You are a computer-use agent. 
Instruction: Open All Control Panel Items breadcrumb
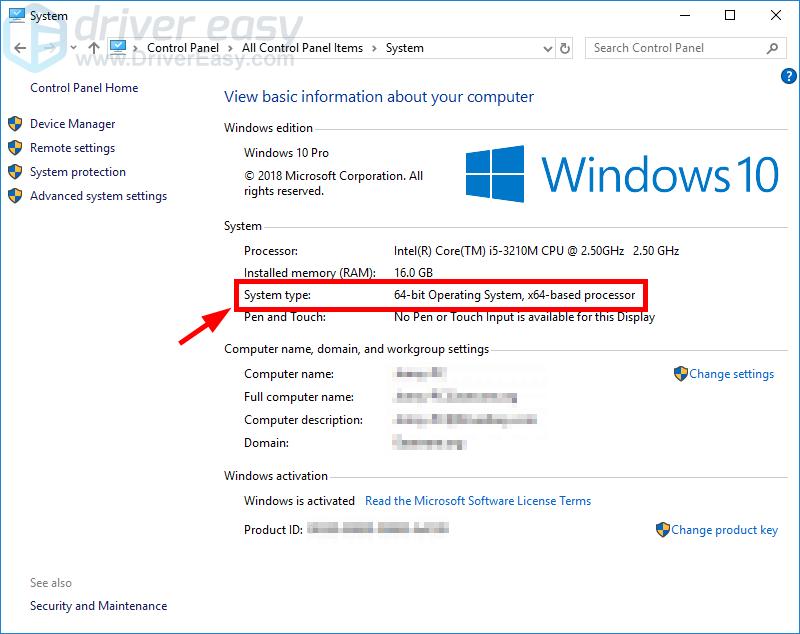pyautogui.click(x=302, y=48)
